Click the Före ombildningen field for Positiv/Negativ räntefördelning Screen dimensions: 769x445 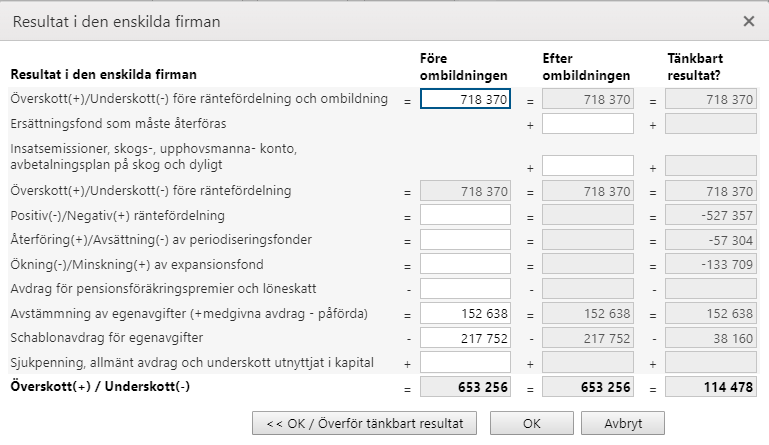point(465,215)
